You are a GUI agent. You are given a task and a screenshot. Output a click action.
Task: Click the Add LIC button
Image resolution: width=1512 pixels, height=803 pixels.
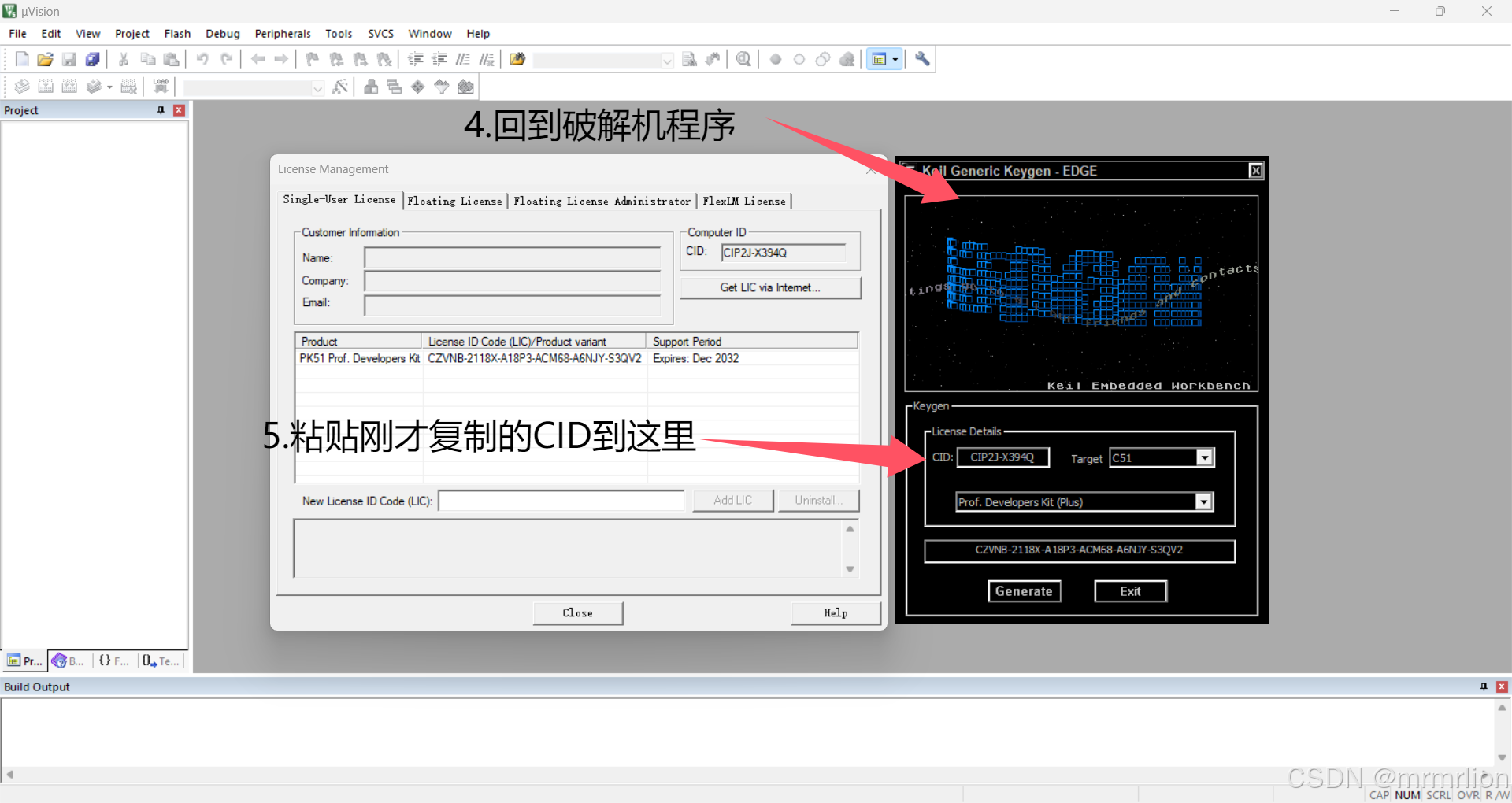click(732, 501)
